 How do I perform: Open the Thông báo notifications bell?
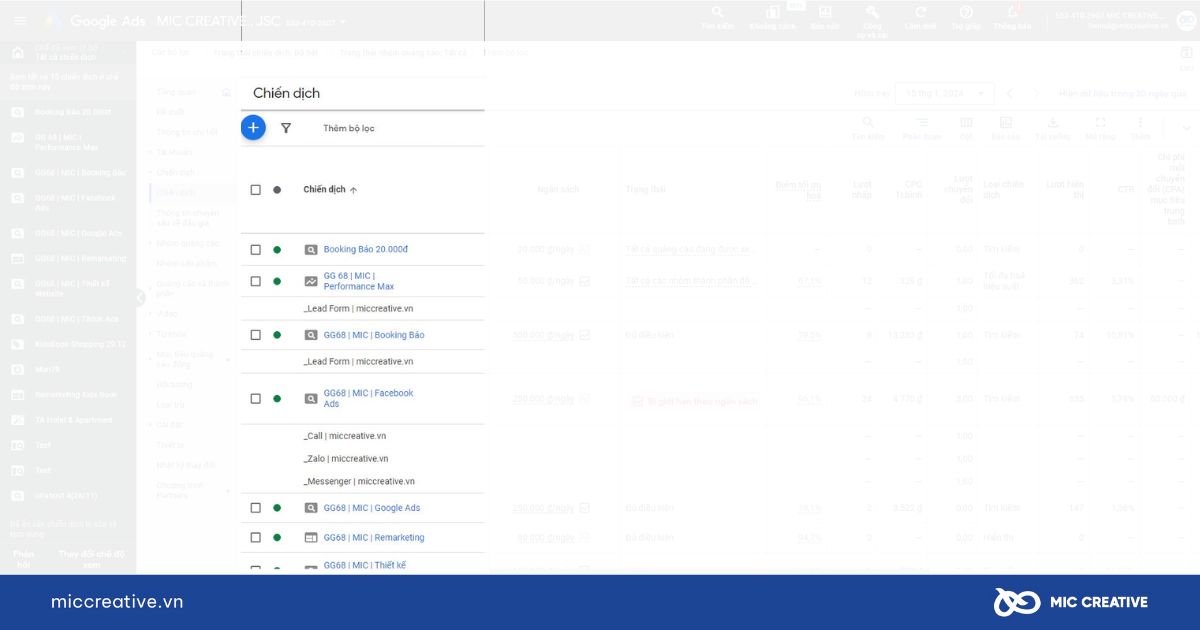coord(1011,13)
